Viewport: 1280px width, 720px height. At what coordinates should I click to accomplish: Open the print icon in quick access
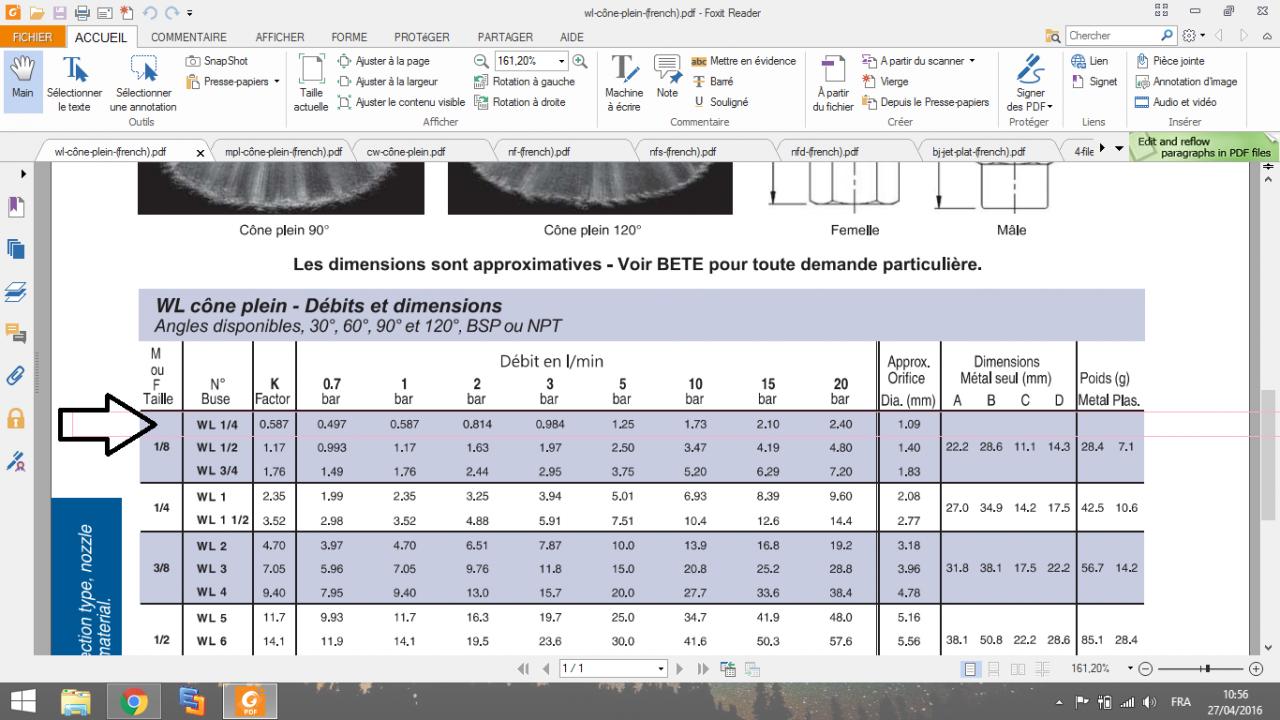82,13
